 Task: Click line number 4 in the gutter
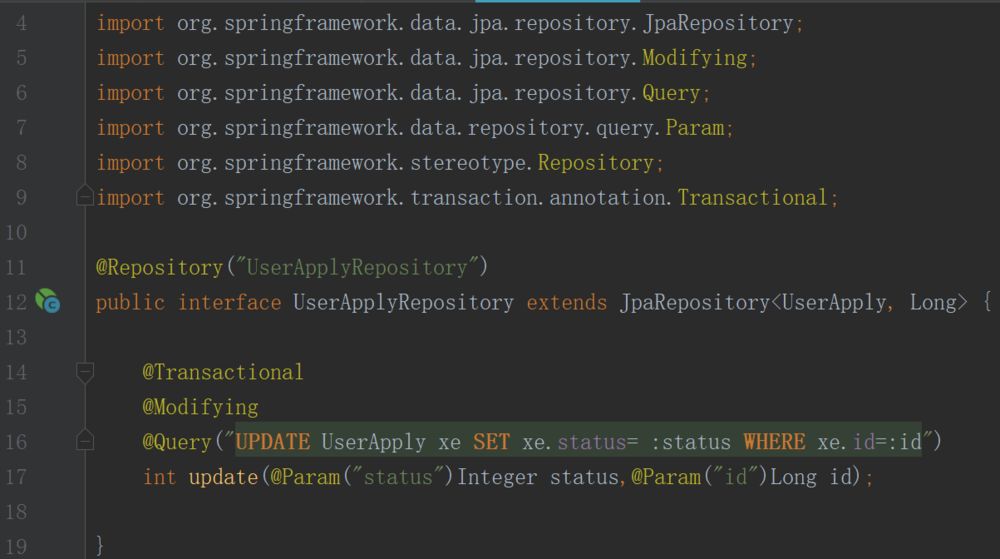coord(22,24)
